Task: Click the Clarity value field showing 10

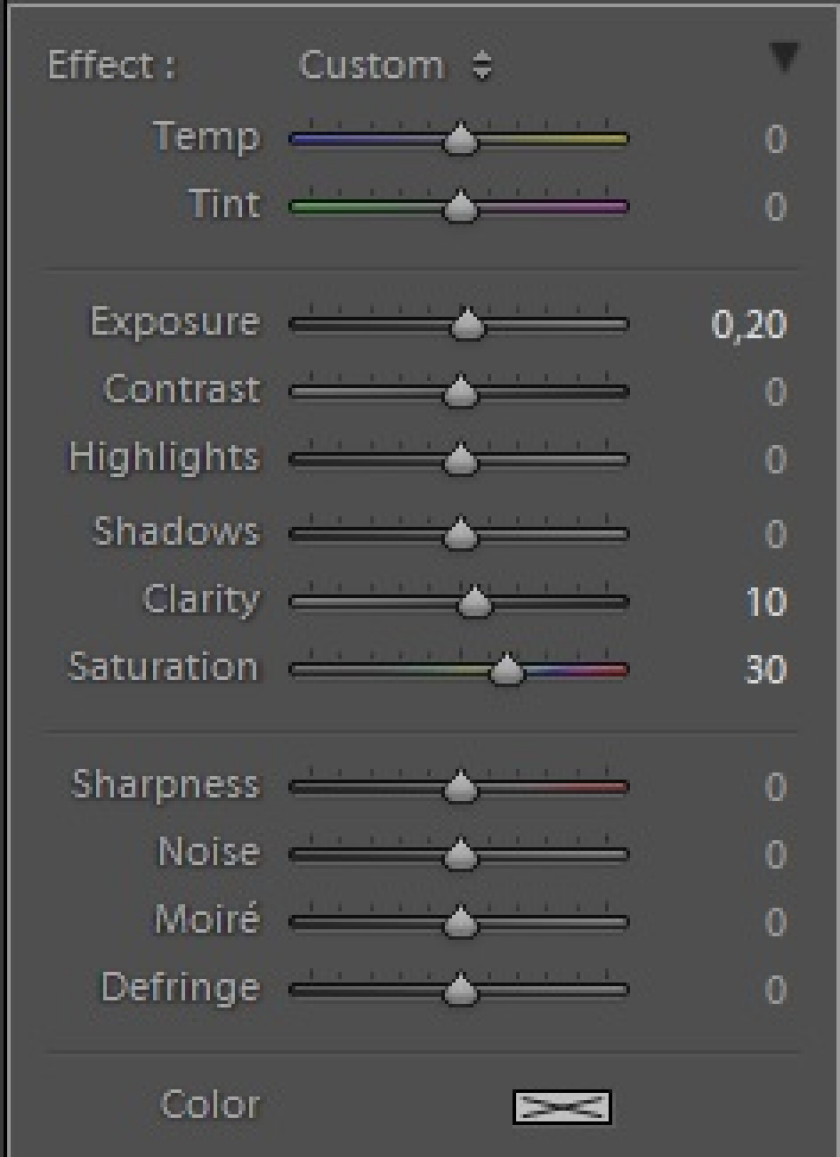Action: click(x=765, y=602)
